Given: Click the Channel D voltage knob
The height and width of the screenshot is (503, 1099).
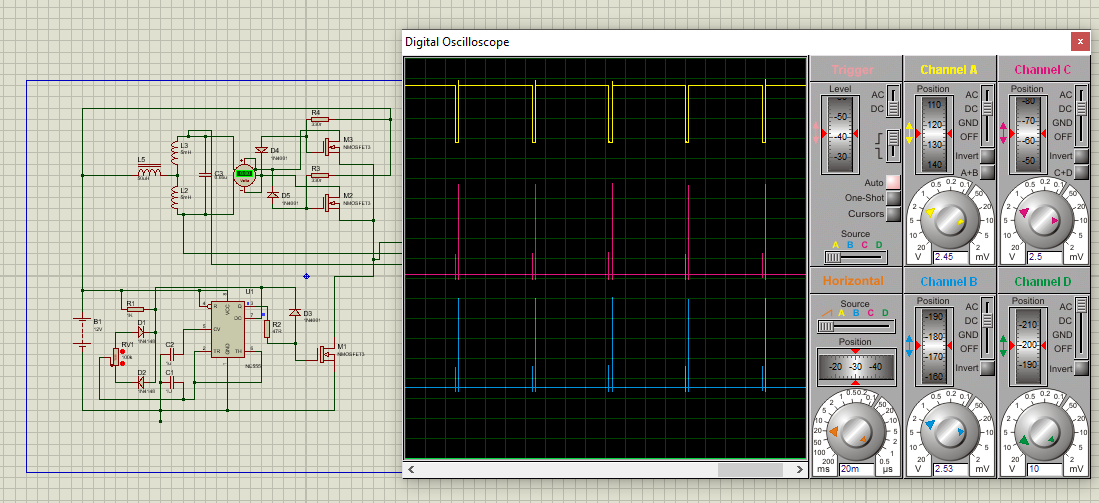Looking at the screenshot, I should 1042,432.
